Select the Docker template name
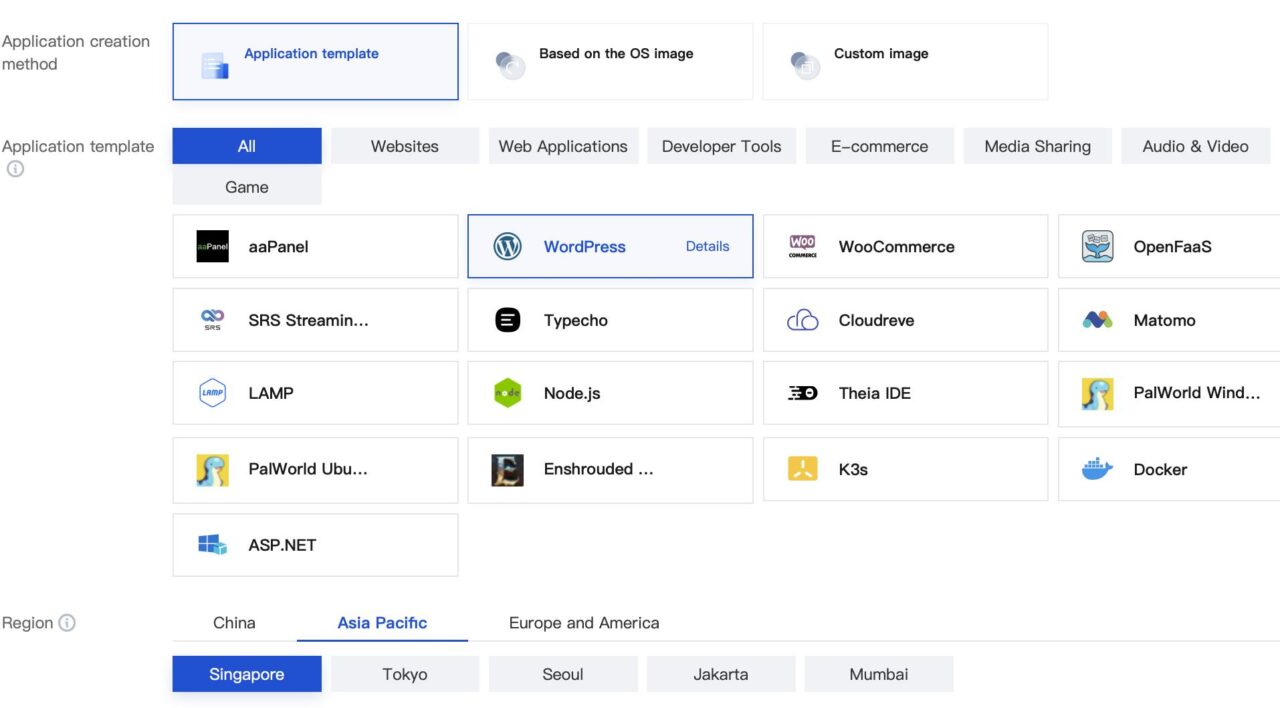The height and width of the screenshot is (708, 1280). tap(1160, 469)
